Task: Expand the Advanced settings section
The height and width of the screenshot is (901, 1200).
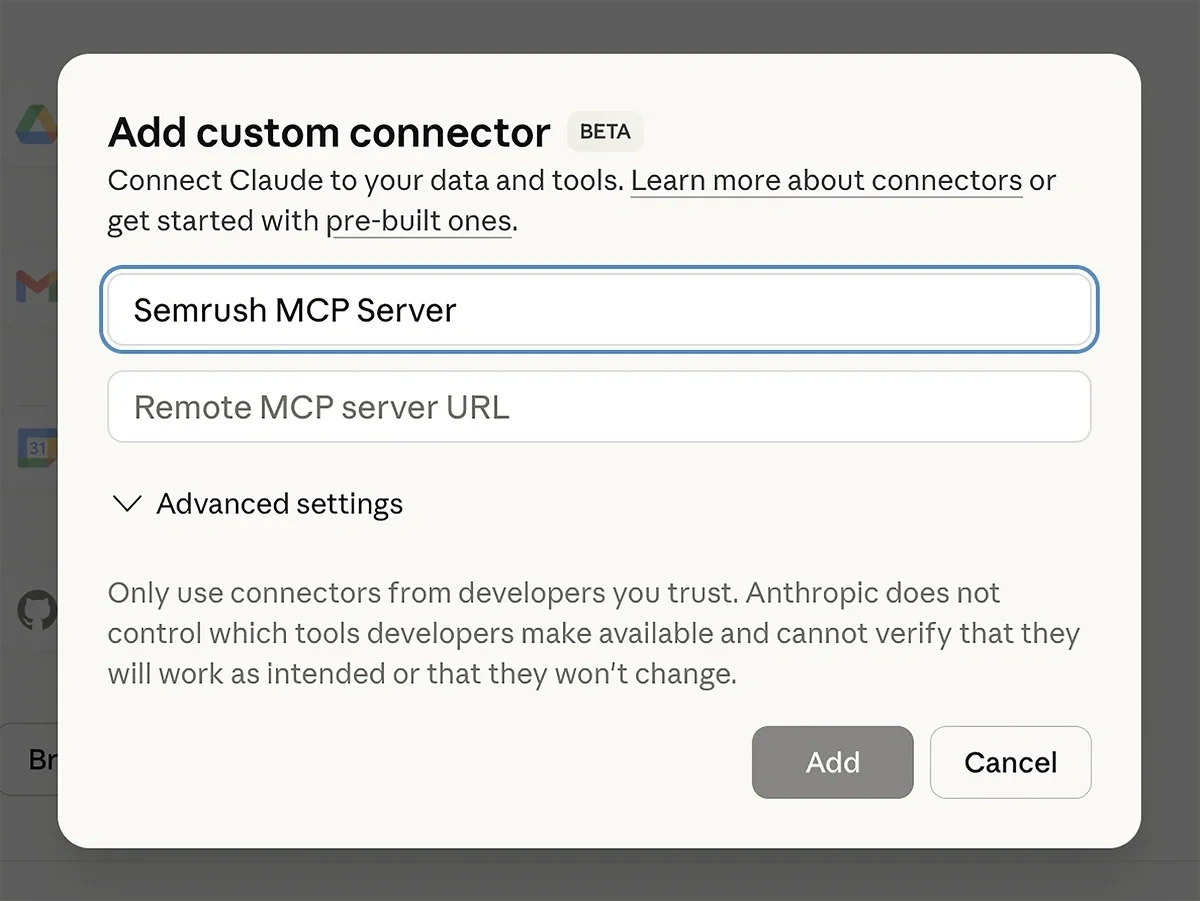Action: click(278, 504)
